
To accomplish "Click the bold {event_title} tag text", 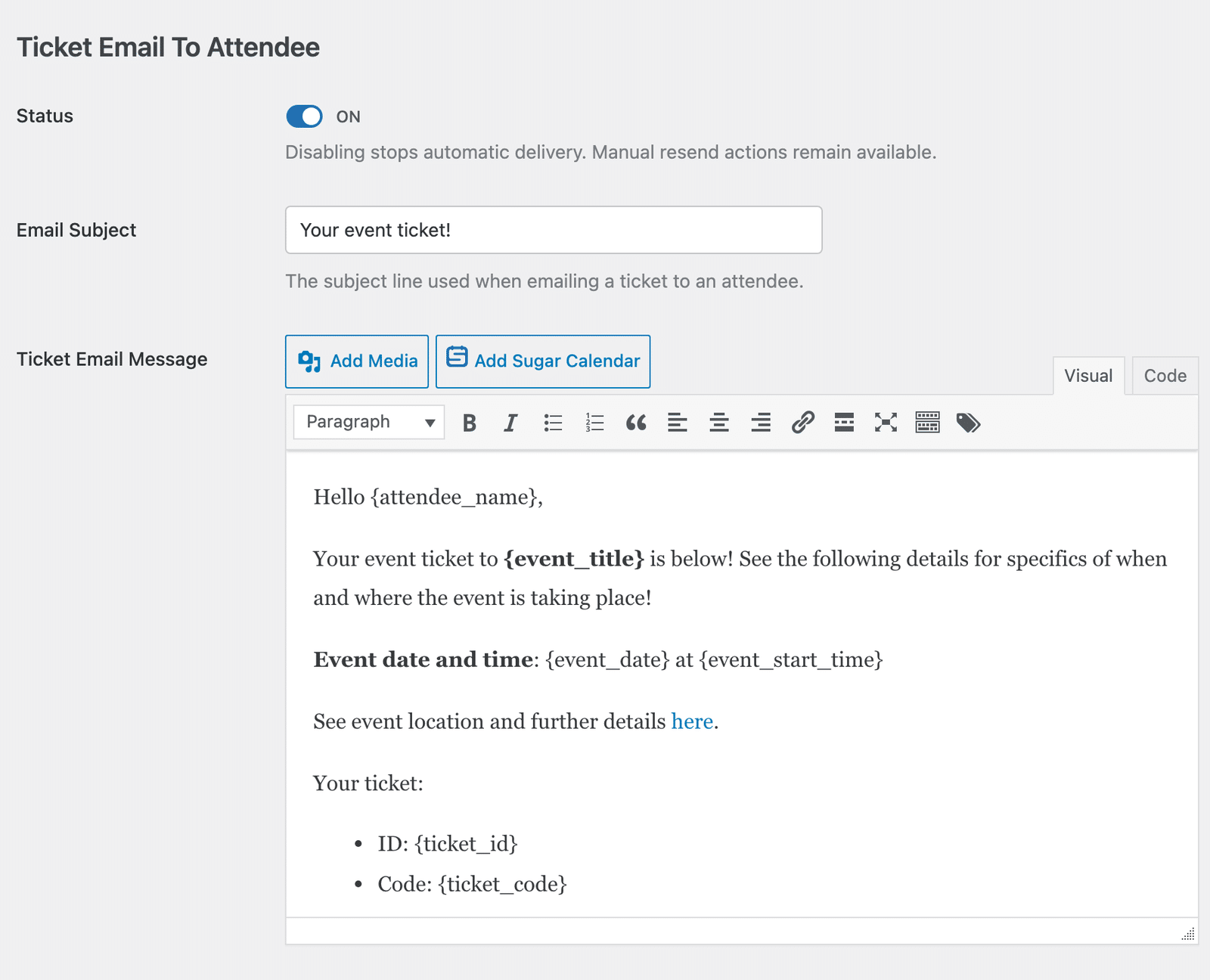I will pos(574,559).
